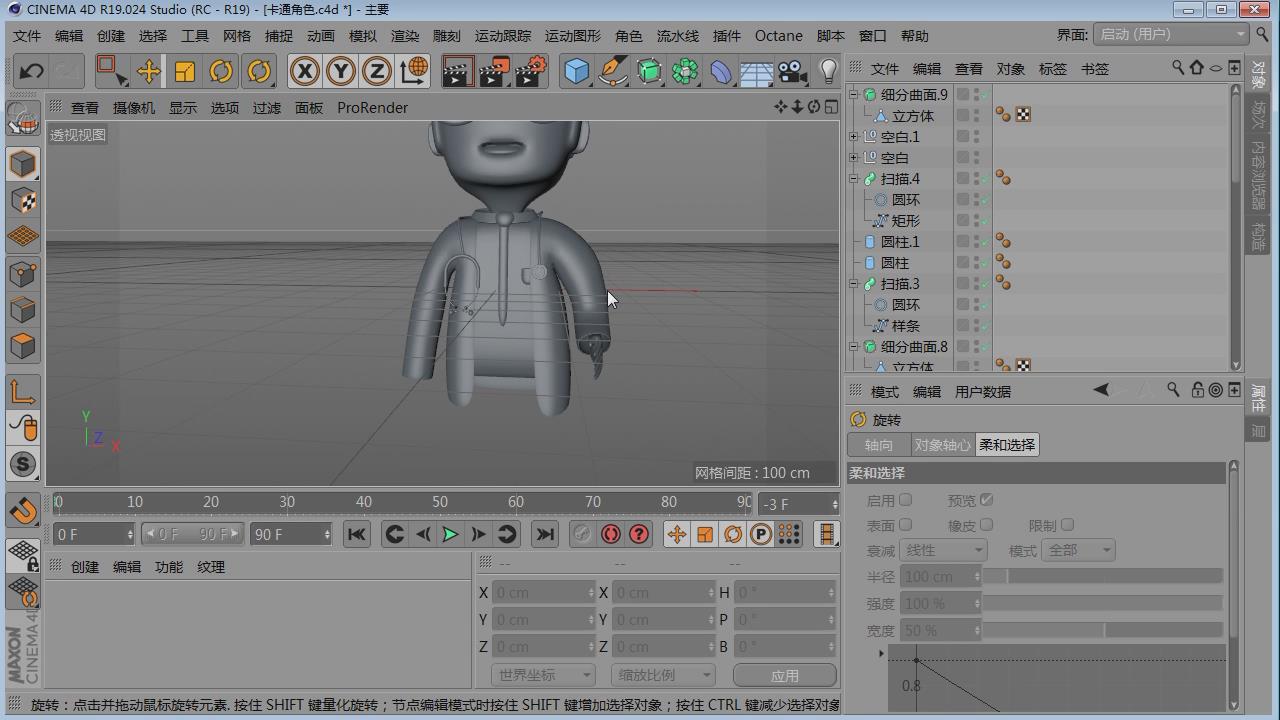Open the 世界坐标 dropdown
Screen dimensions: 1280x720
pos(543,675)
